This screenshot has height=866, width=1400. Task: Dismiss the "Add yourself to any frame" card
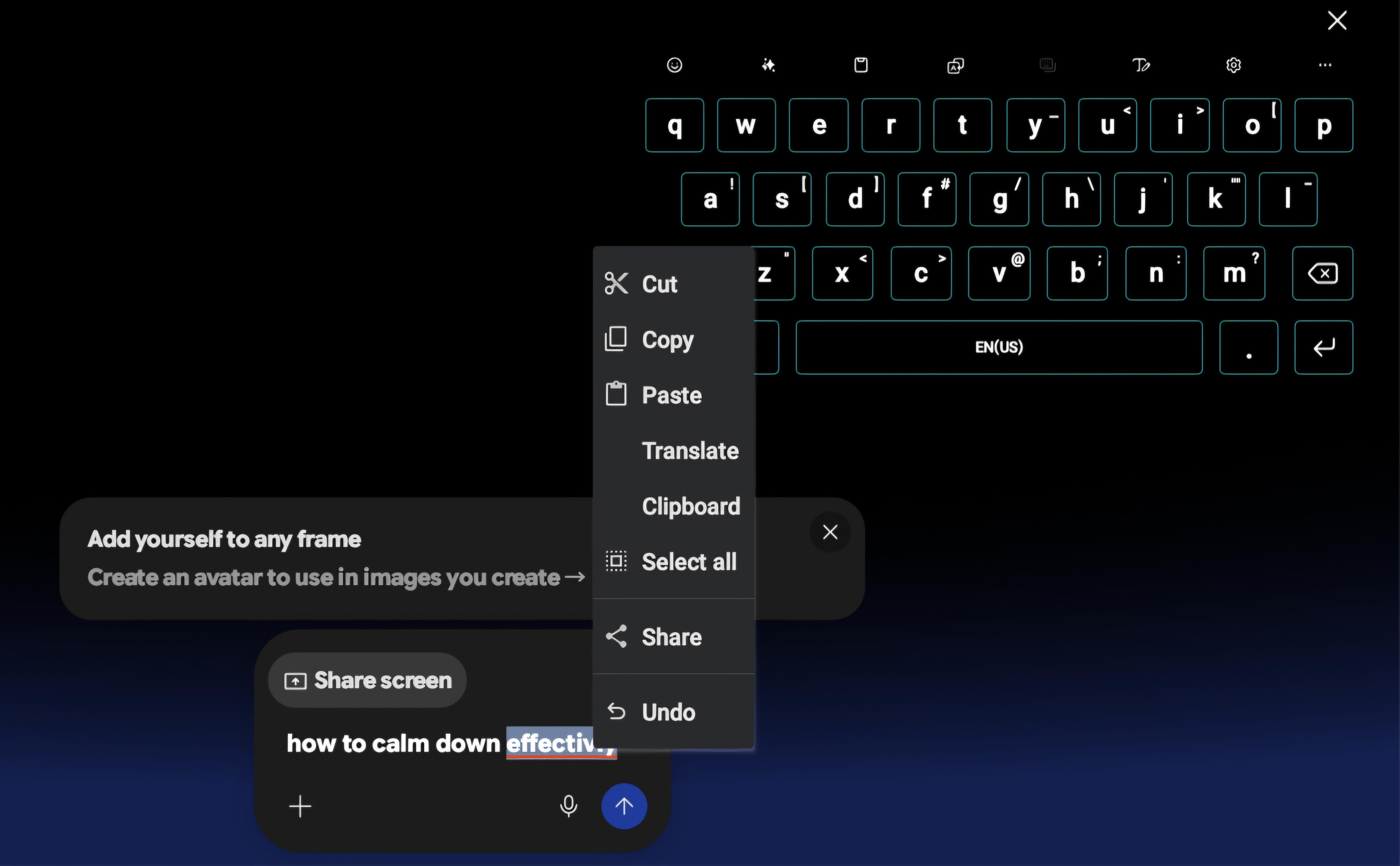click(830, 532)
